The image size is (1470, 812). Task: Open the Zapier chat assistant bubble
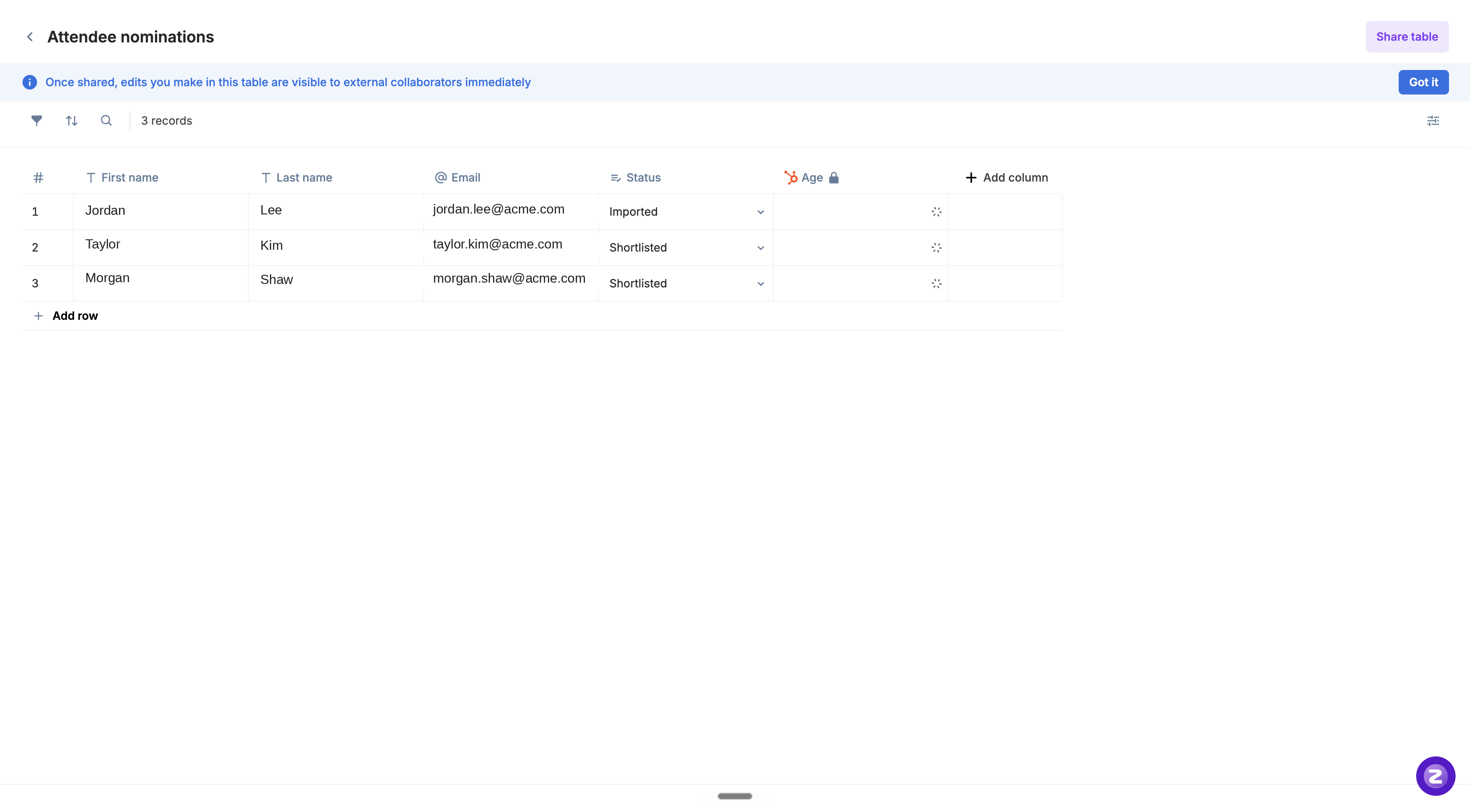coord(1435,776)
